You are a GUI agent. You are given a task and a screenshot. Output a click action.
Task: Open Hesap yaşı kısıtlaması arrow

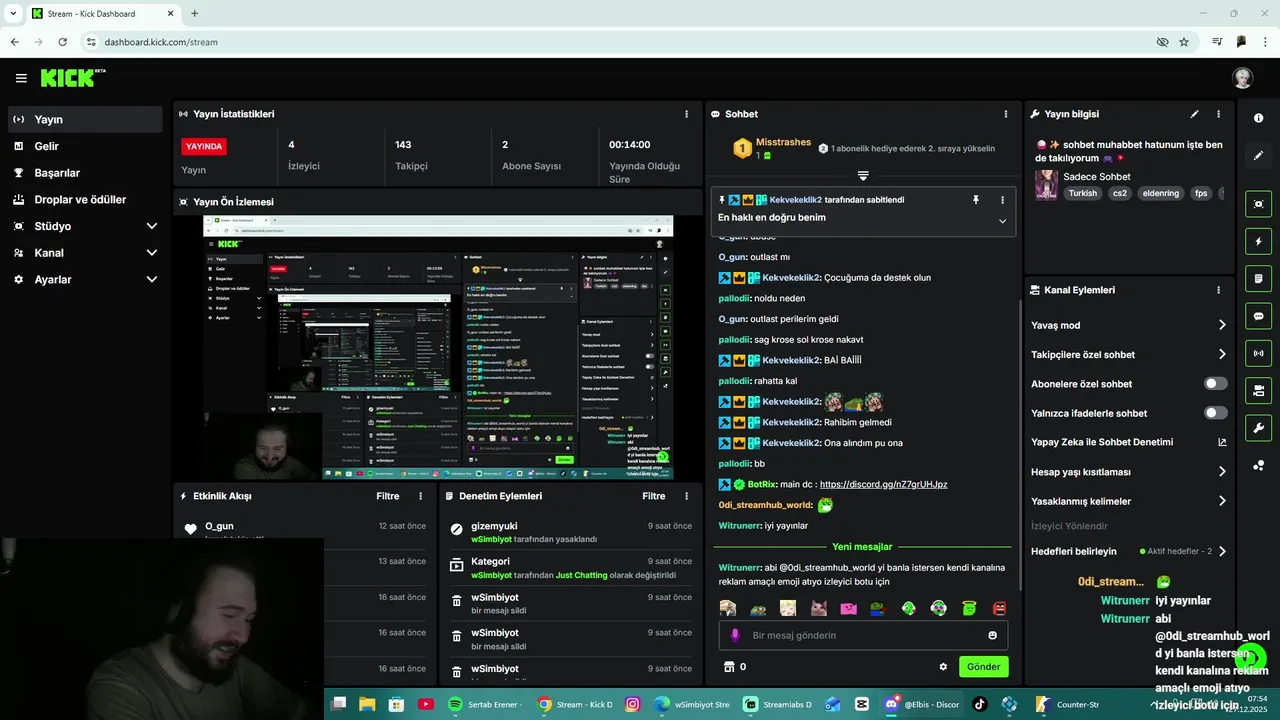(1222, 472)
